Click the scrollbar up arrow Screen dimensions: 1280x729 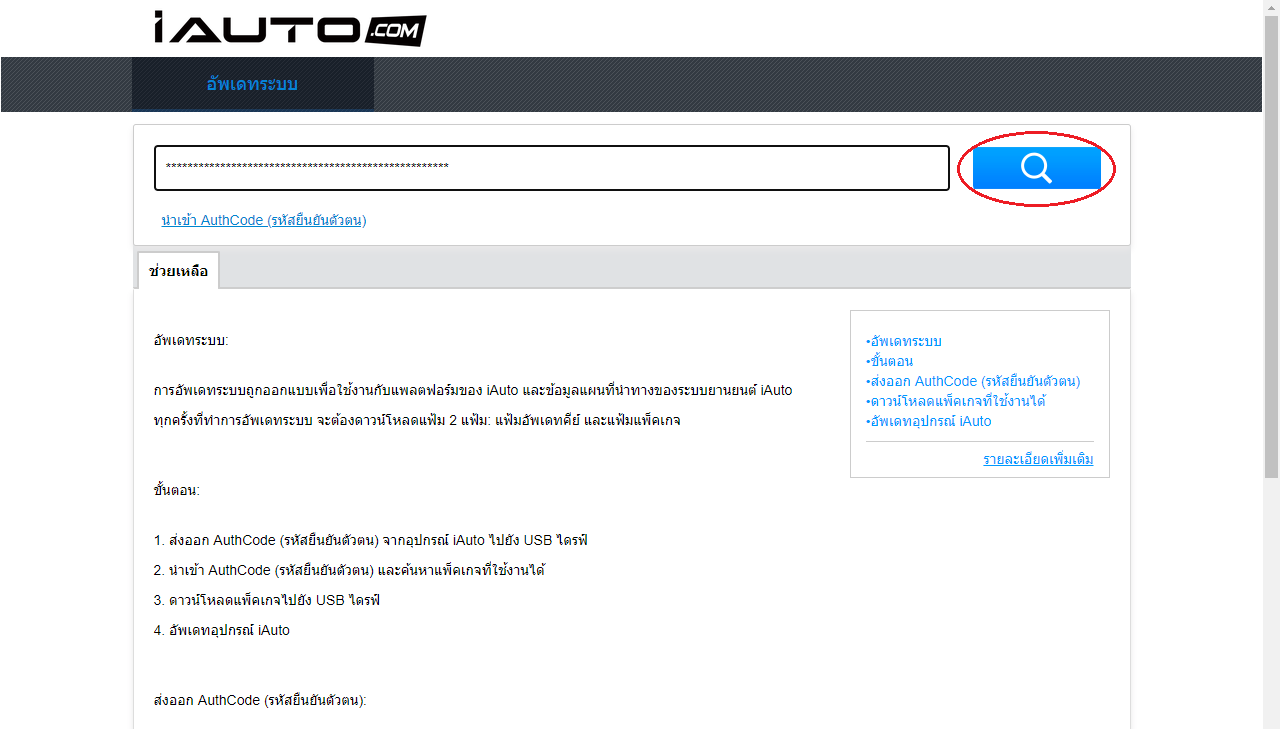click(1271, 8)
